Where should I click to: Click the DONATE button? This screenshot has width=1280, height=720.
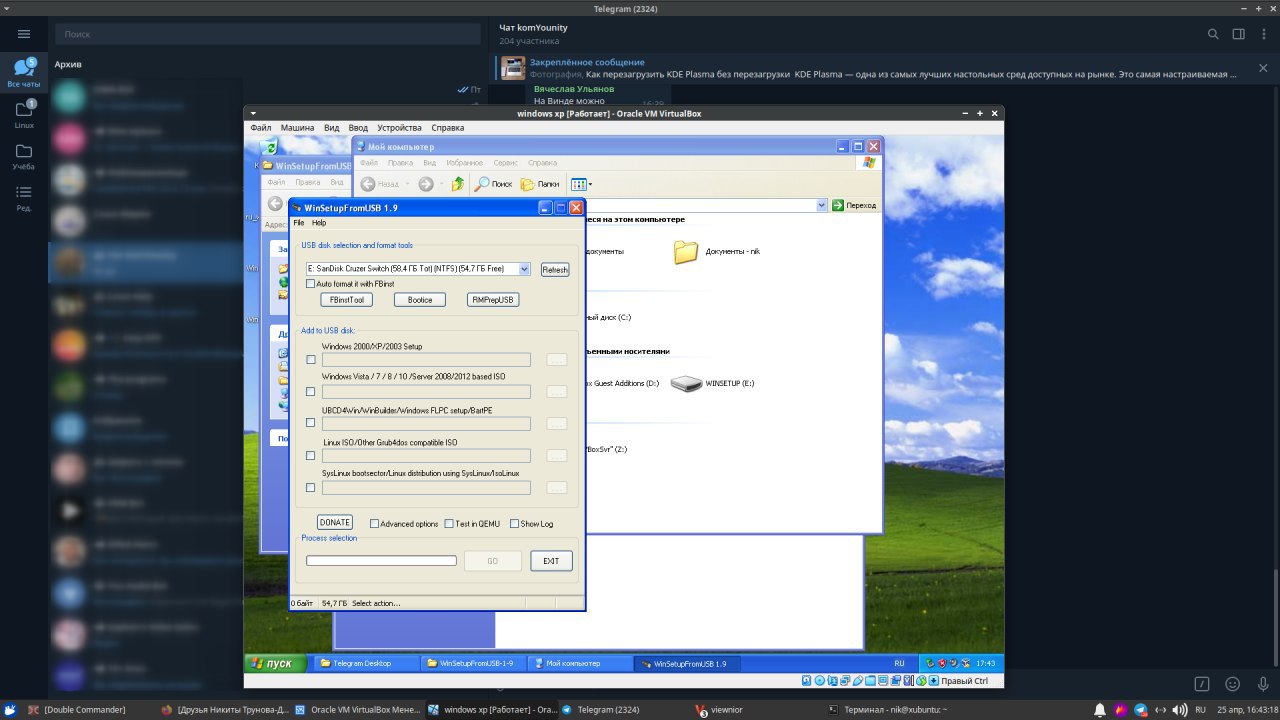pyautogui.click(x=335, y=523)
